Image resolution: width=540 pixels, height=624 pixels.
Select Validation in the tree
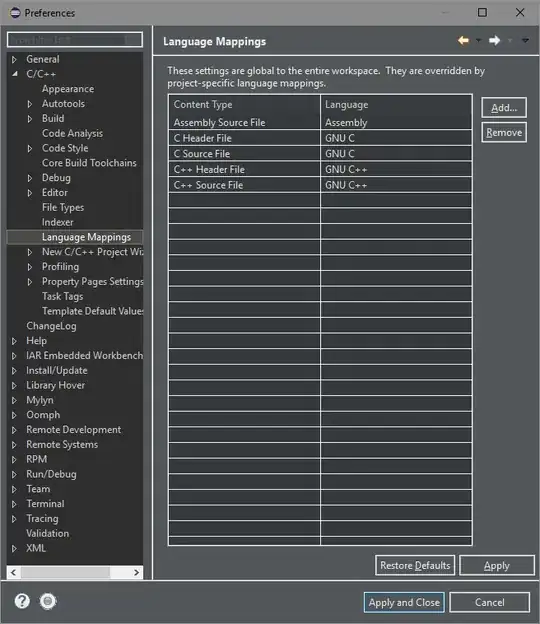[48, 533]
